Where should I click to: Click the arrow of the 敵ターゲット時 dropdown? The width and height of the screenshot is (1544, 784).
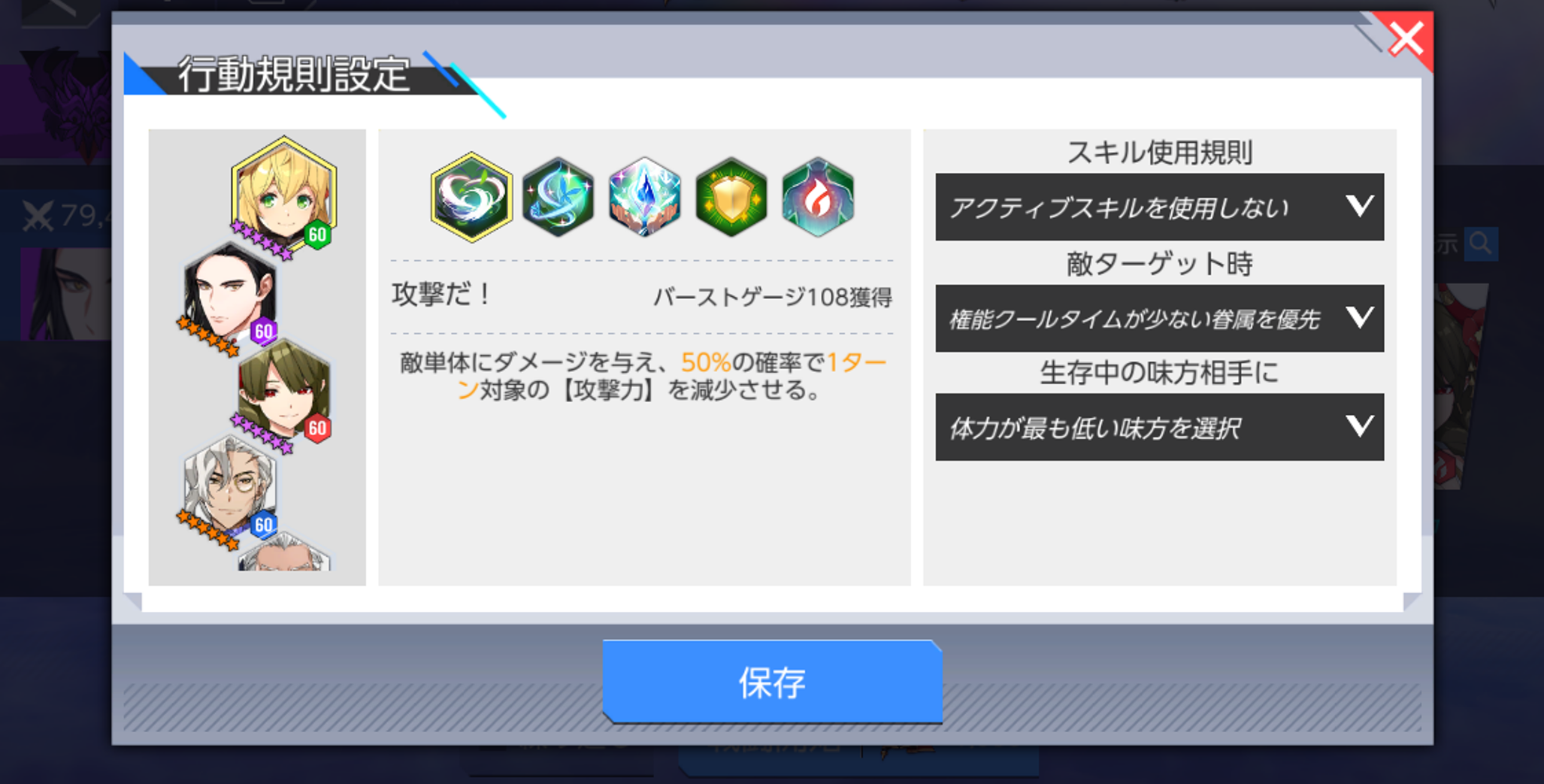coord(1359,316)
